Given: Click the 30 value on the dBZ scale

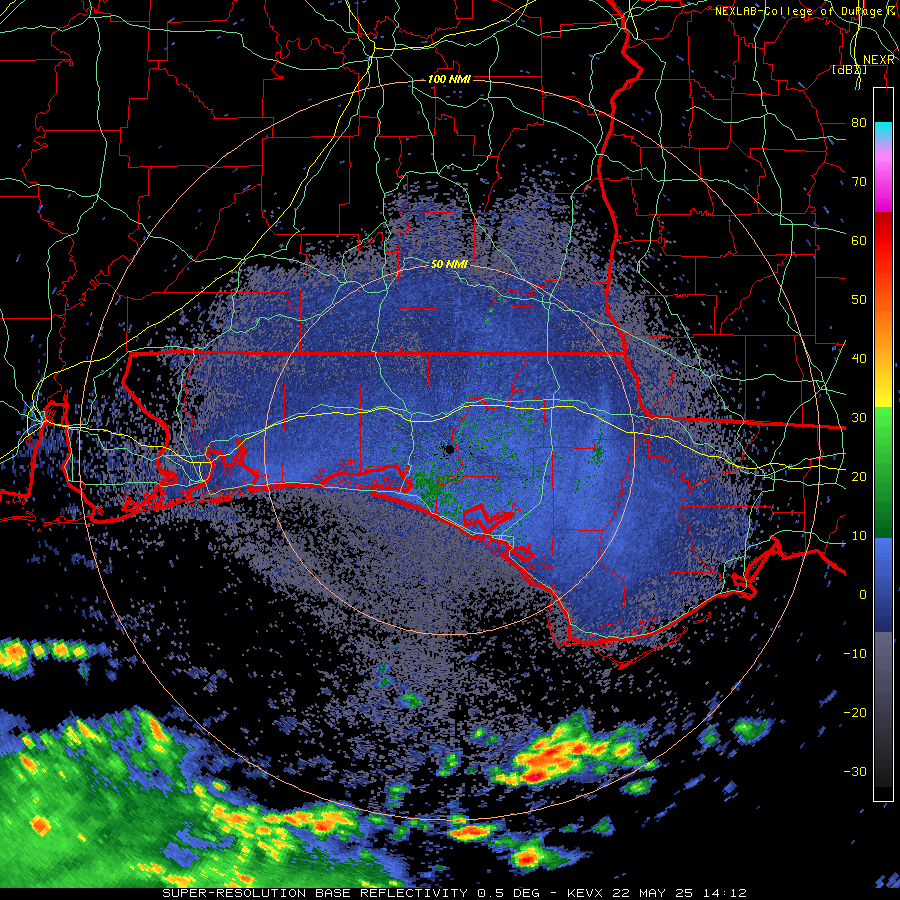Looking at the screenshot, I should click(x=859, y=418).
